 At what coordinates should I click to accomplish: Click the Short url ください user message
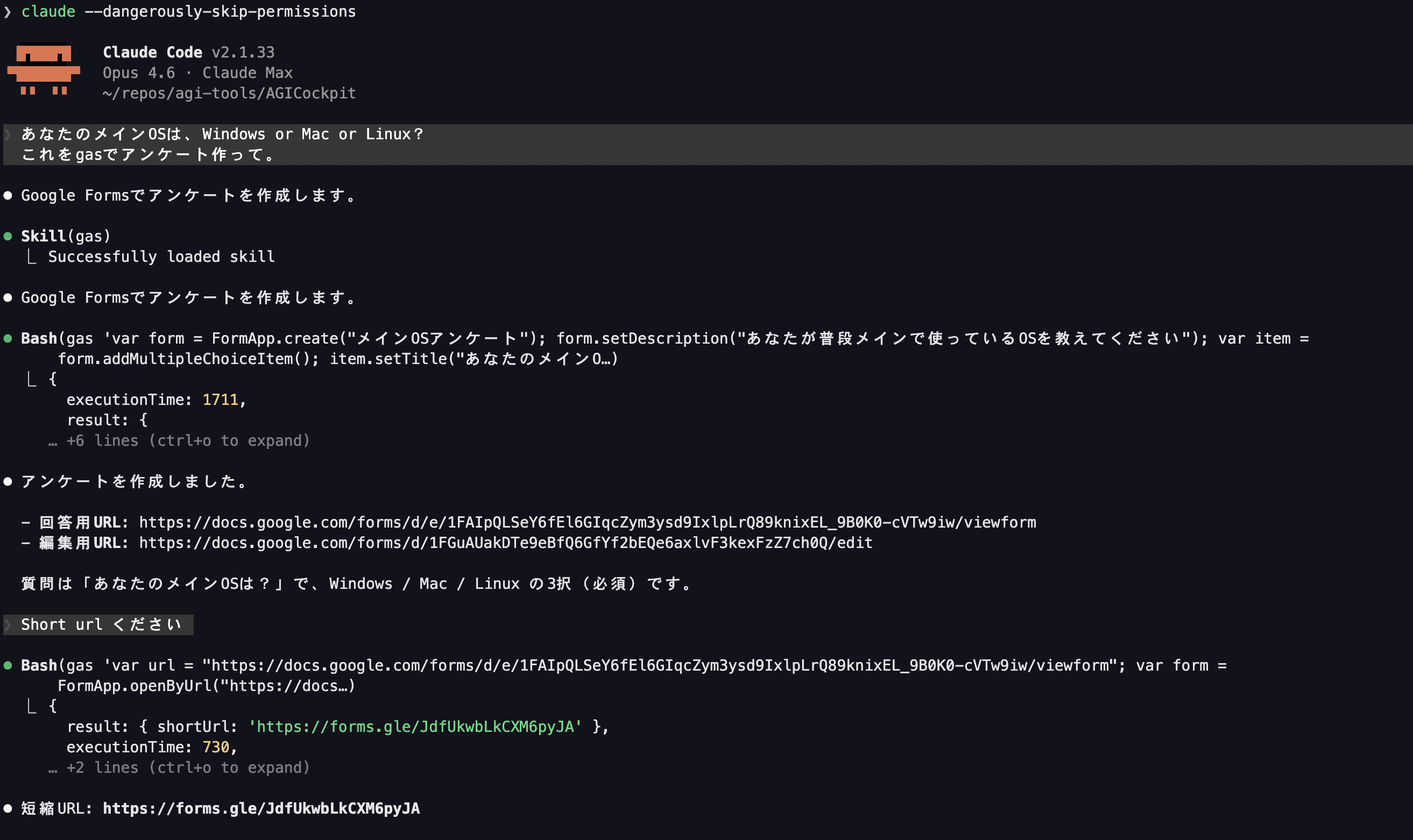[x=101, y=625]
